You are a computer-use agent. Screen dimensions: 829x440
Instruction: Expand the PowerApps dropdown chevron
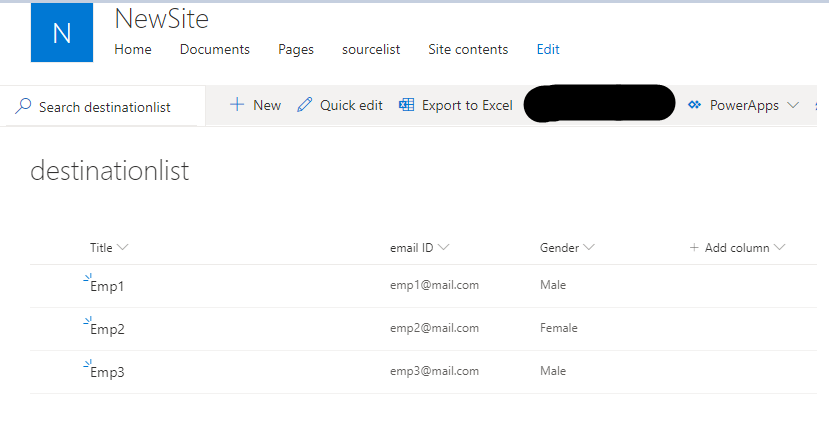[793, 105]
